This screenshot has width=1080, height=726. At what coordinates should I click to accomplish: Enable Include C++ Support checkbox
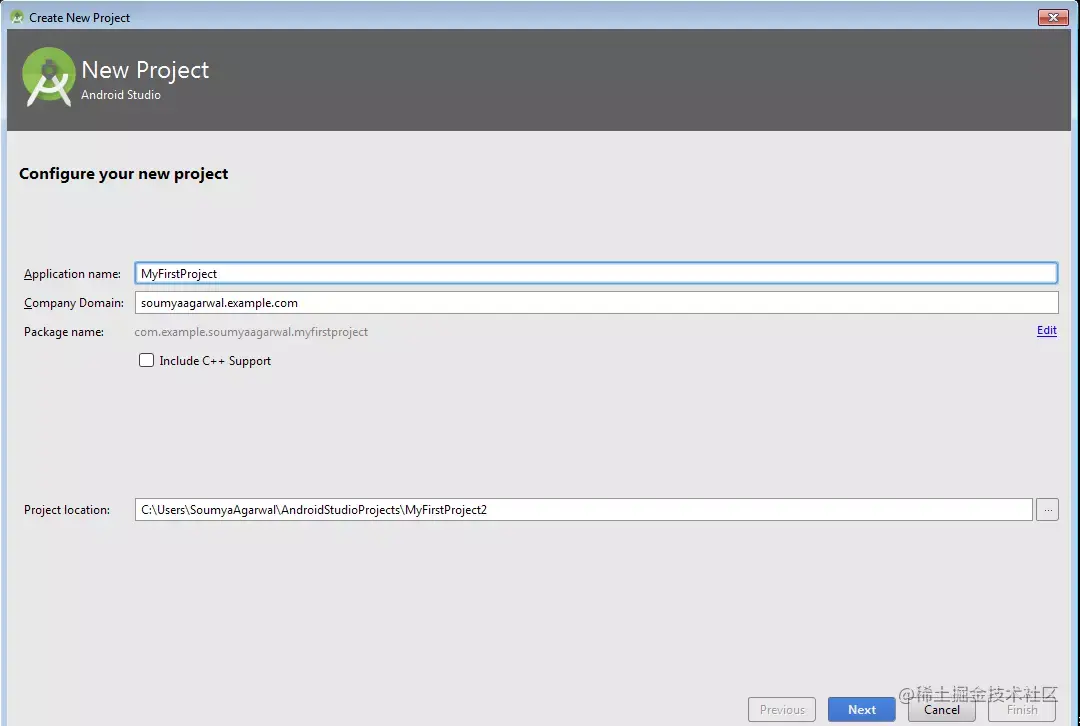point(146,360)
